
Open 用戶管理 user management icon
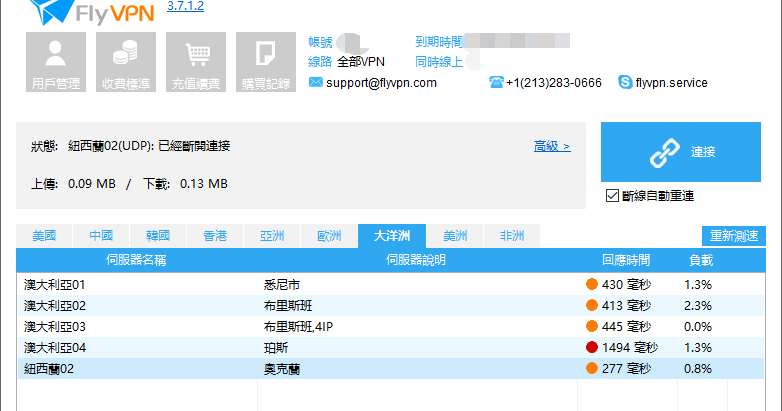click(x=56, y=62)
